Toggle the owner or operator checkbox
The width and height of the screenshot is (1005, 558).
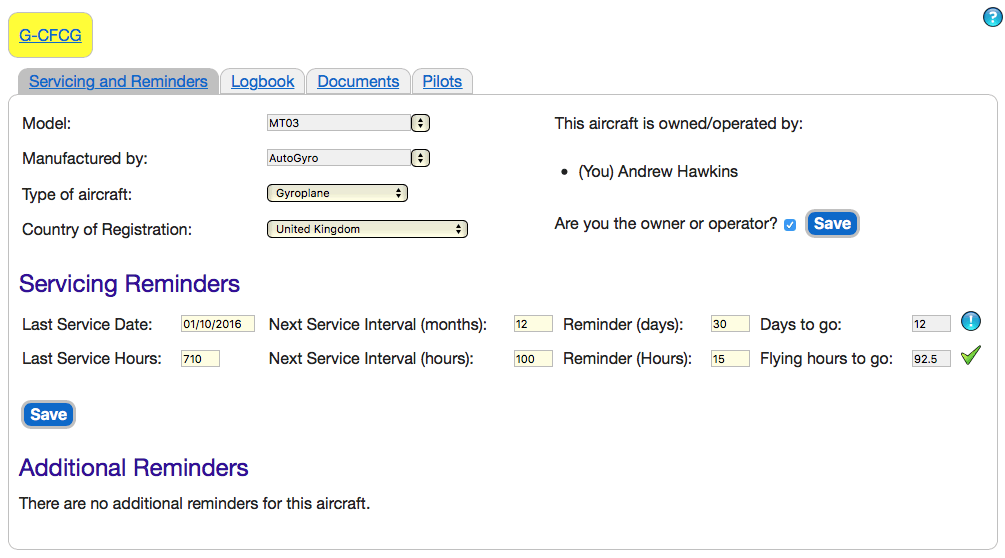pyautogui.click(x=790, y=225)
